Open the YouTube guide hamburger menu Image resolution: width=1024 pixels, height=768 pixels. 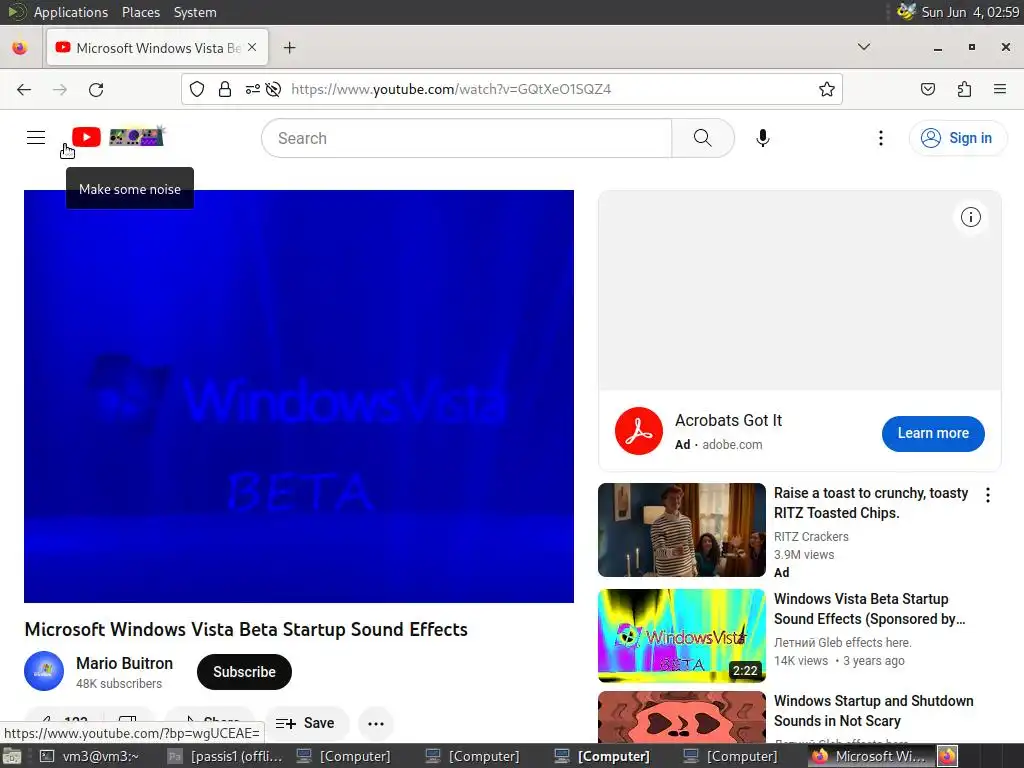tap(36, 137)
